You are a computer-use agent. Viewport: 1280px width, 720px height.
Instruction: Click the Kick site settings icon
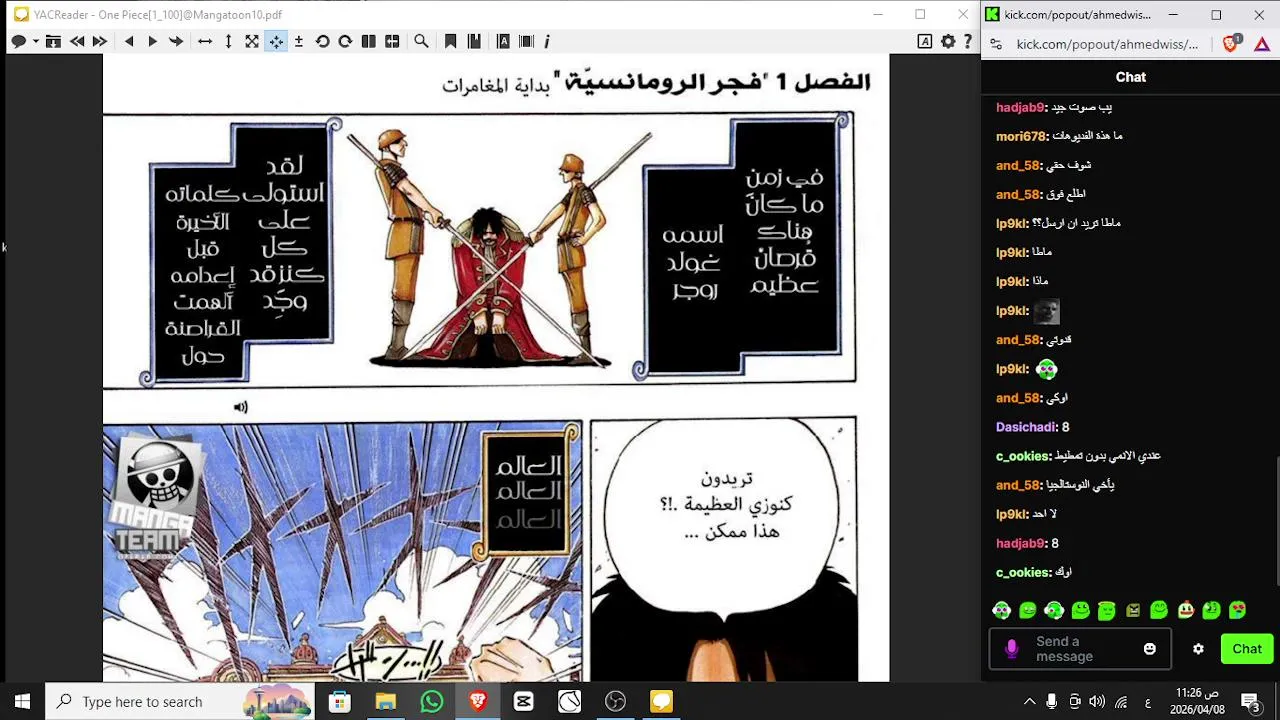click(x=996, y=44)
